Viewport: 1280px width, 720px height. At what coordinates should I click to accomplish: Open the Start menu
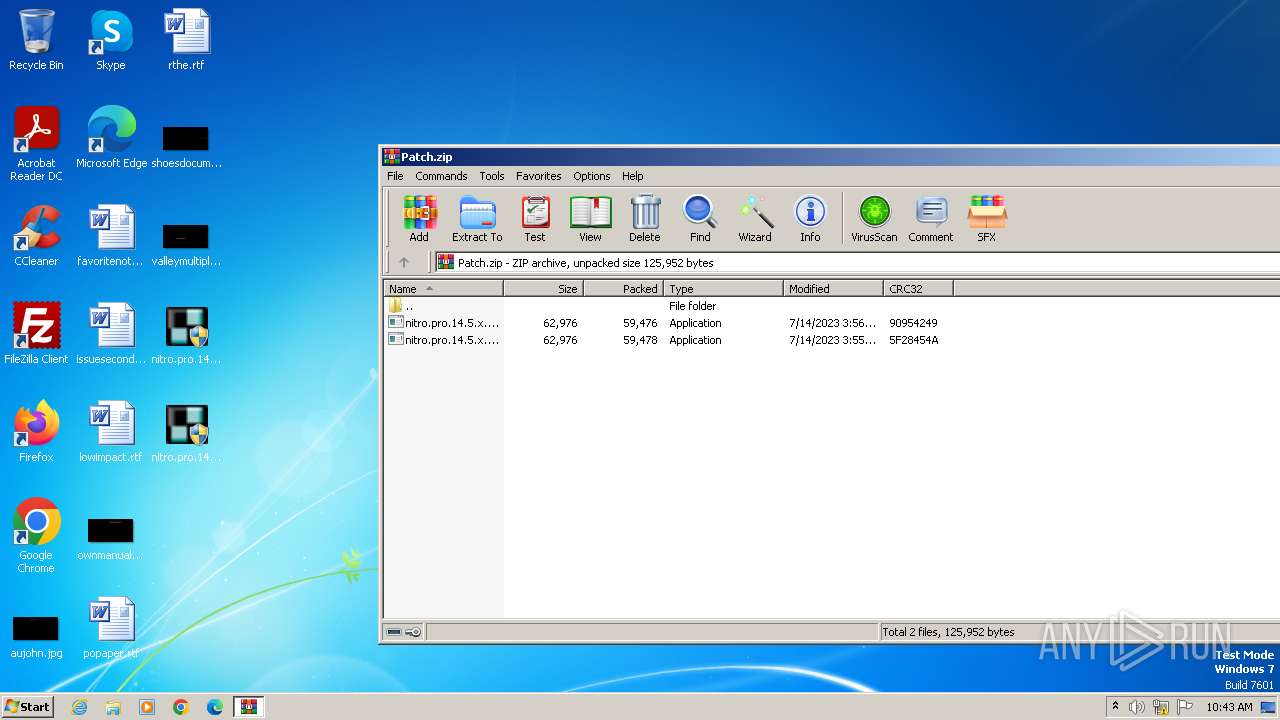point(28,706)
